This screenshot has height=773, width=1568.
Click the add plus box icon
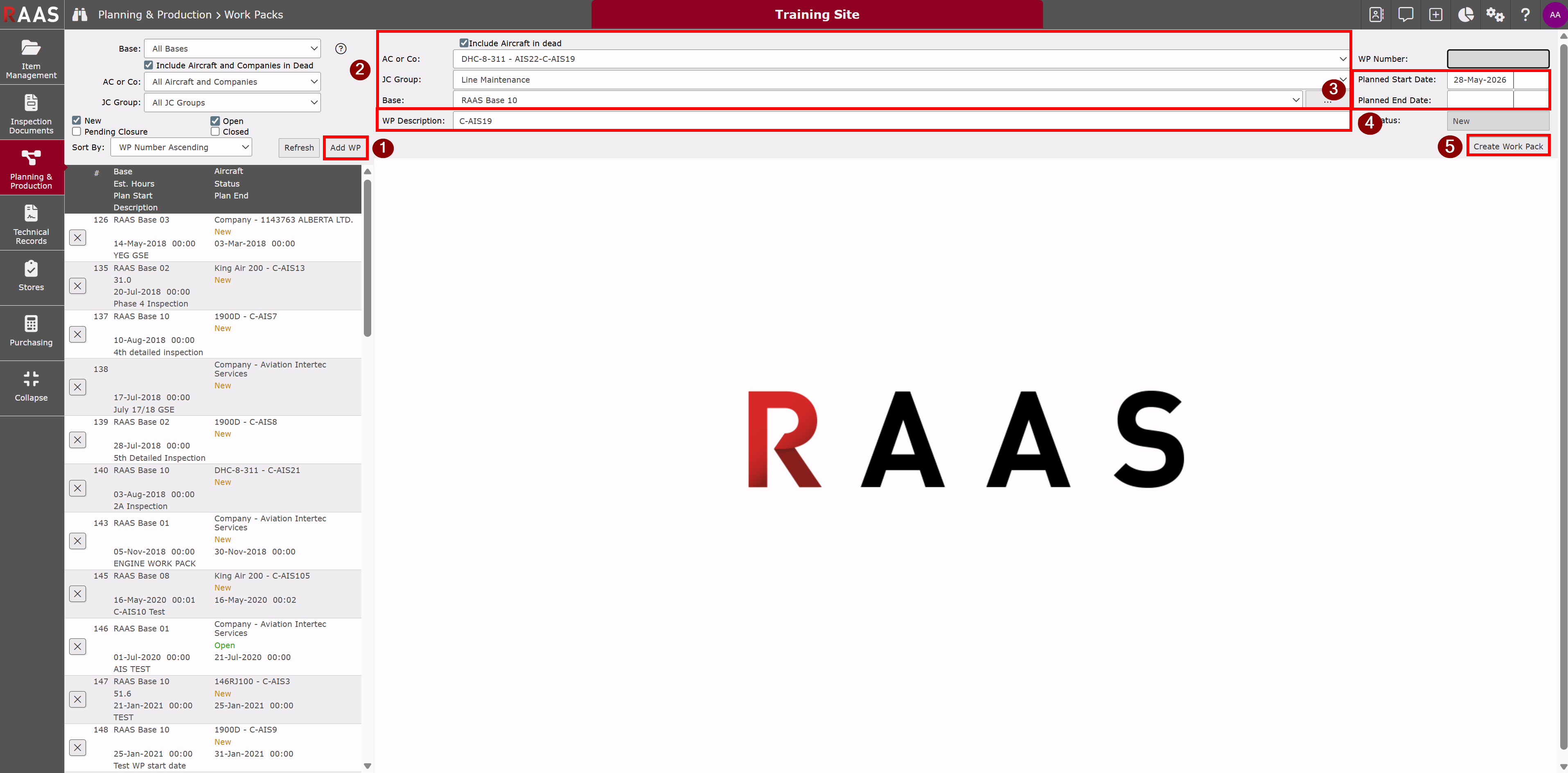click(x=1436, y=15)
